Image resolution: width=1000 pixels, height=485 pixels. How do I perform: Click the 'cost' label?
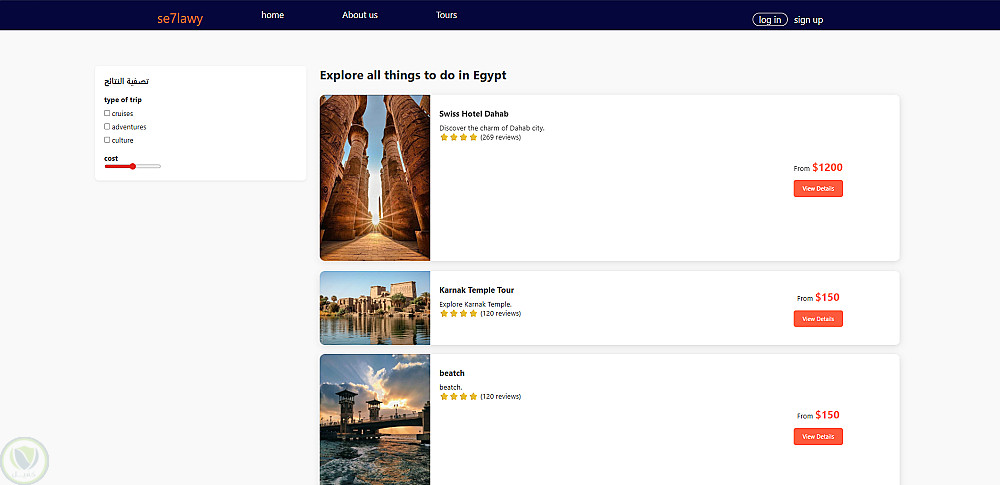(111, 158)
